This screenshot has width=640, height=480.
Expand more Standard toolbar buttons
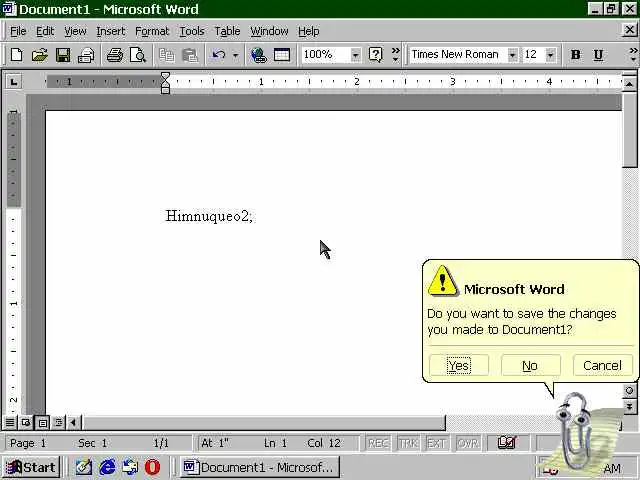coord(395,55)
